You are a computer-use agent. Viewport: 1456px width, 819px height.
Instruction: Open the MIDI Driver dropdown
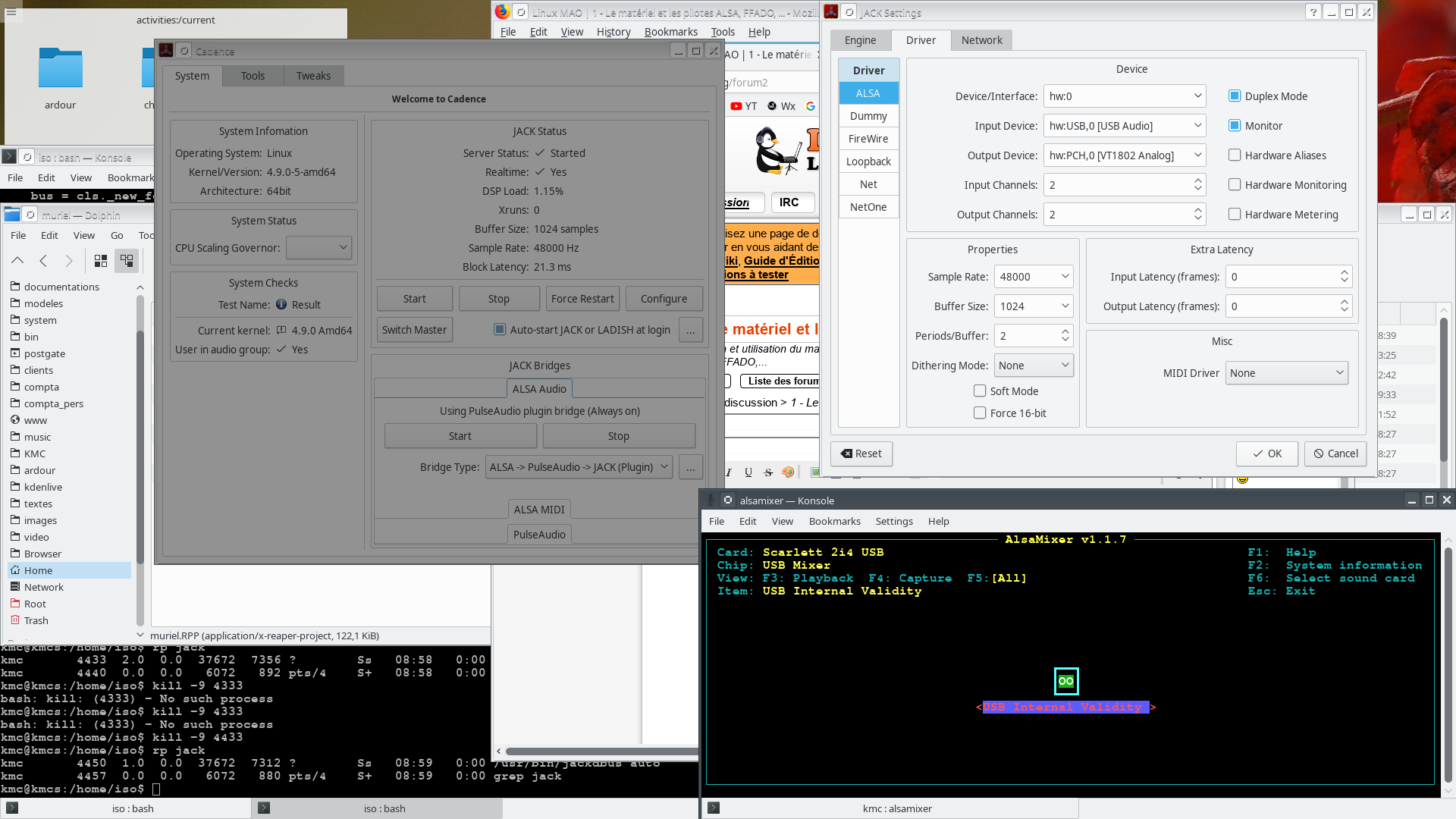point(1286,373)
